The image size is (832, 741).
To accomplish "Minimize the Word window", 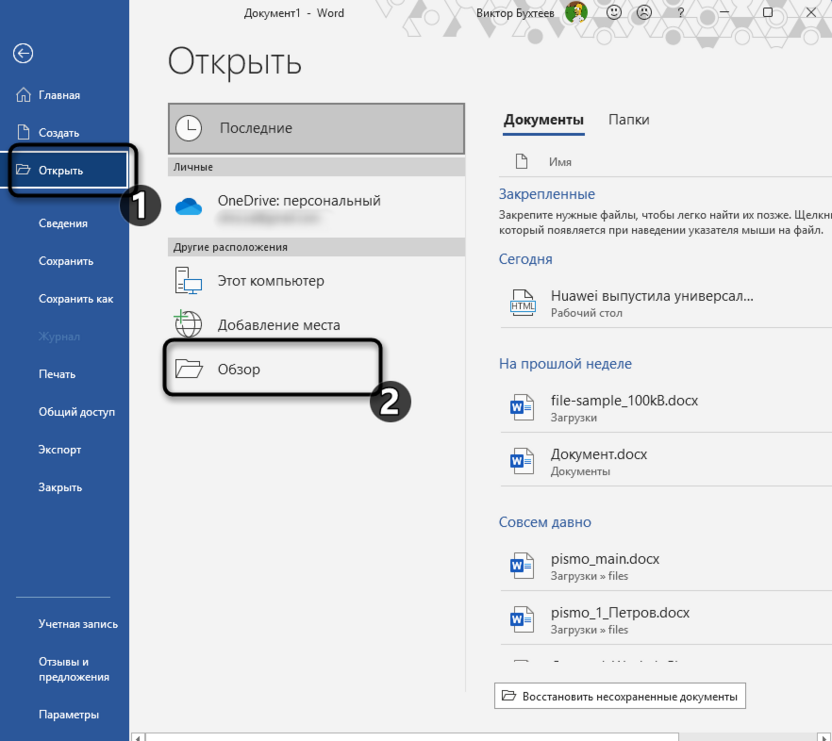I will point(724,12).
